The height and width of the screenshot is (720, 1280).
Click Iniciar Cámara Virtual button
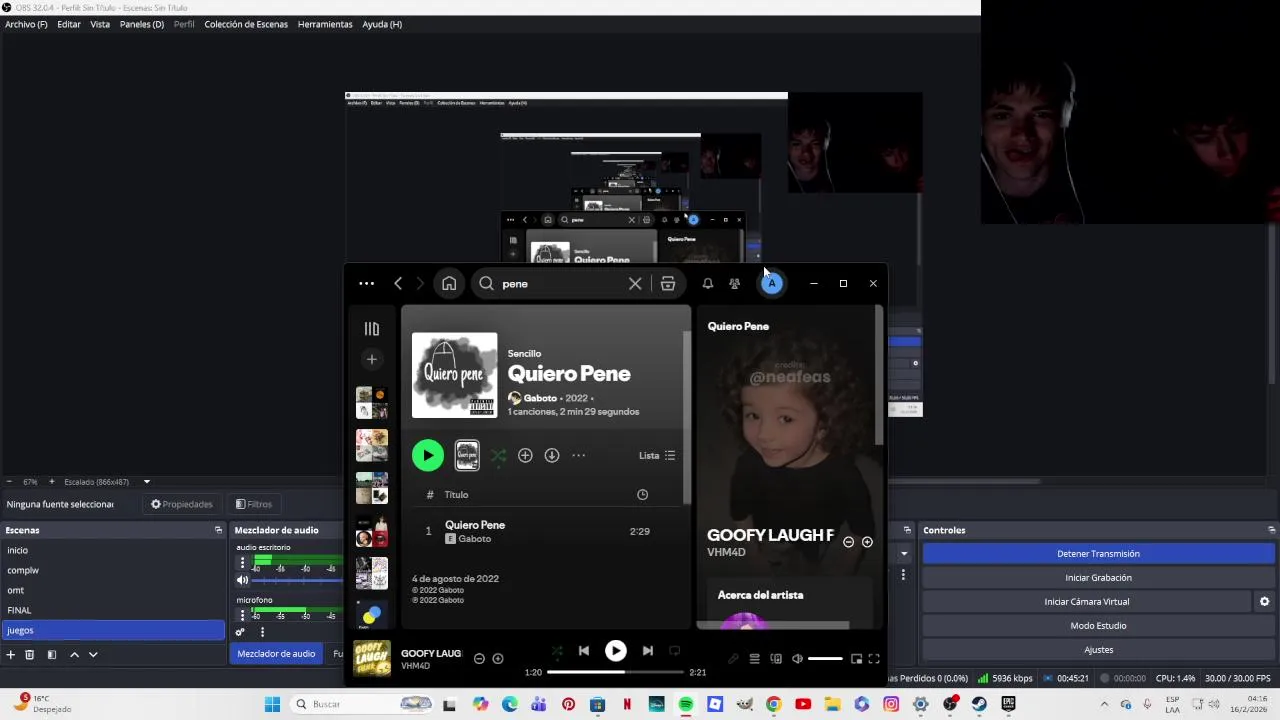pyautogui.click(x=1087, y=602)
